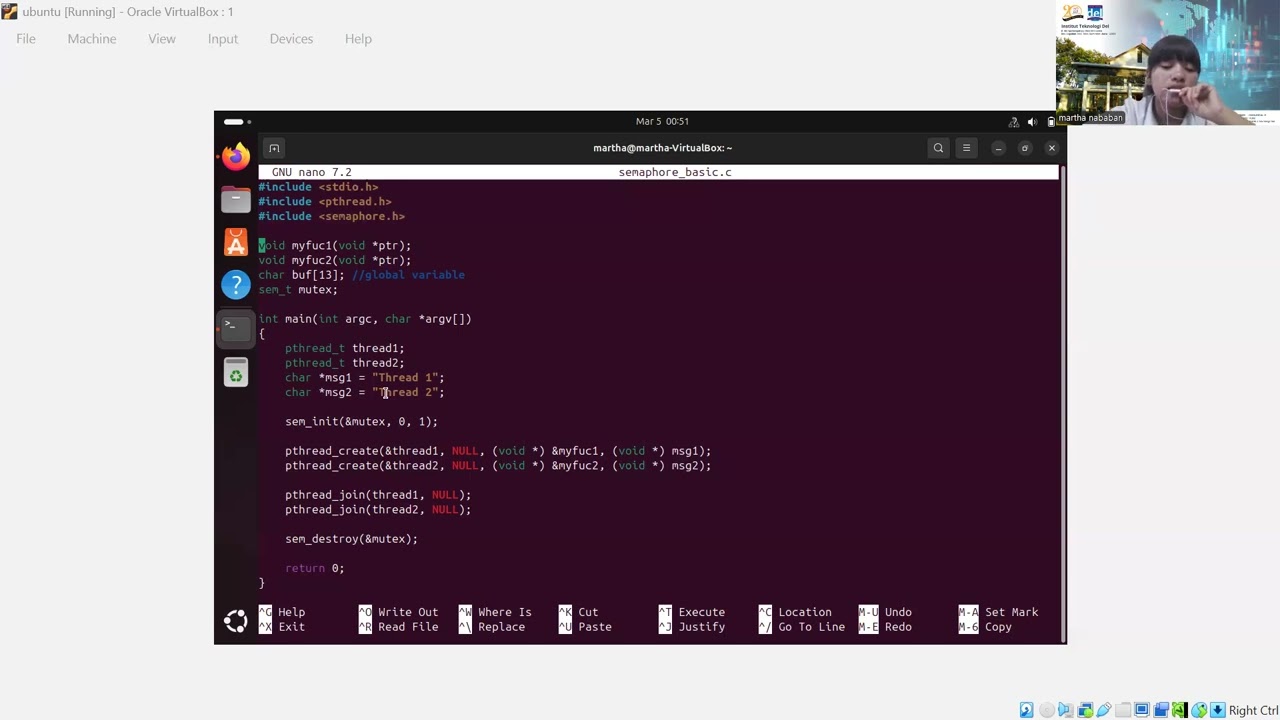Click VirtualBox optical disk status icon

click(x=1046, y=710)
